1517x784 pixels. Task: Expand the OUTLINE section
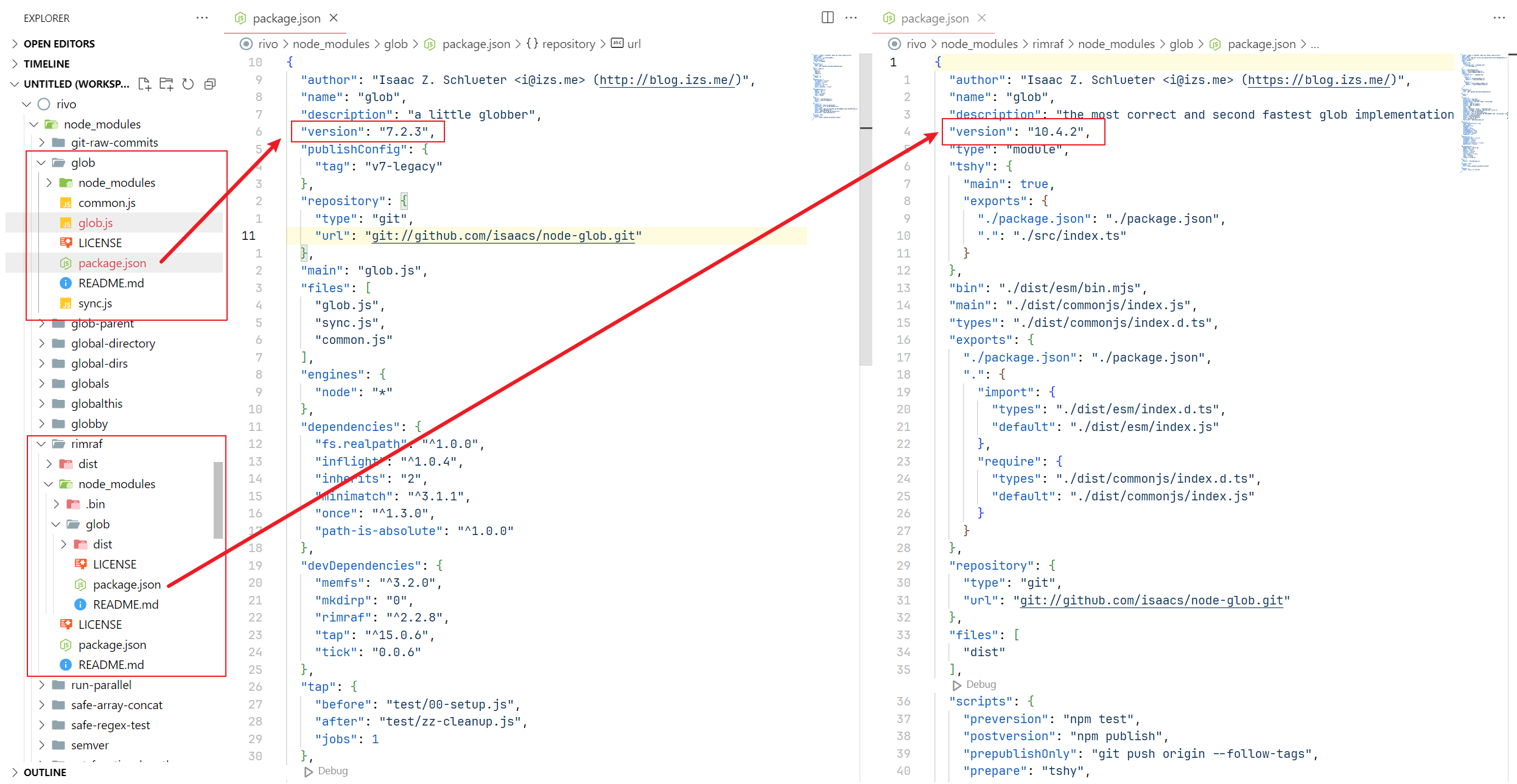44,772
